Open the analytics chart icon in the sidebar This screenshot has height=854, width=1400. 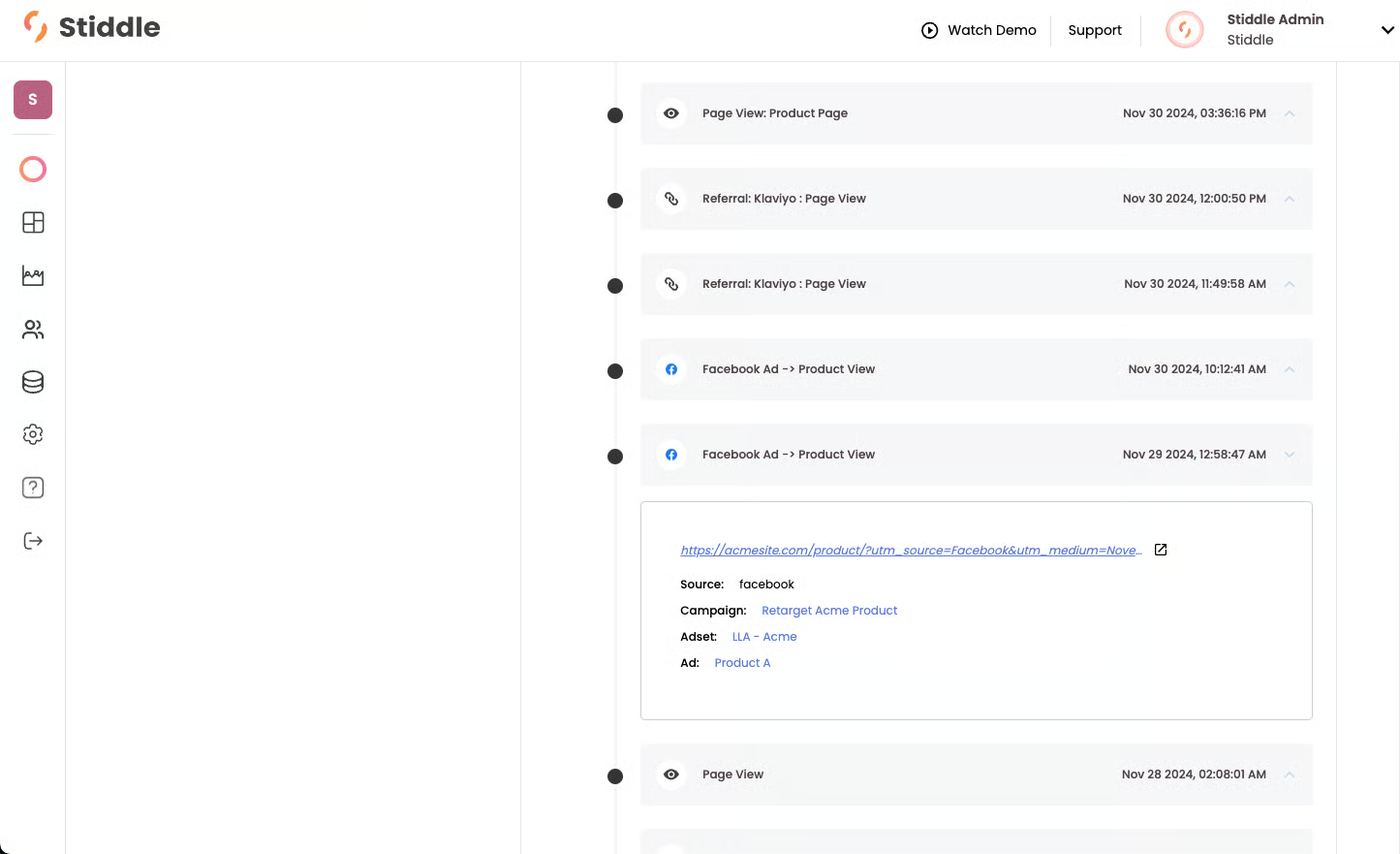33,276
